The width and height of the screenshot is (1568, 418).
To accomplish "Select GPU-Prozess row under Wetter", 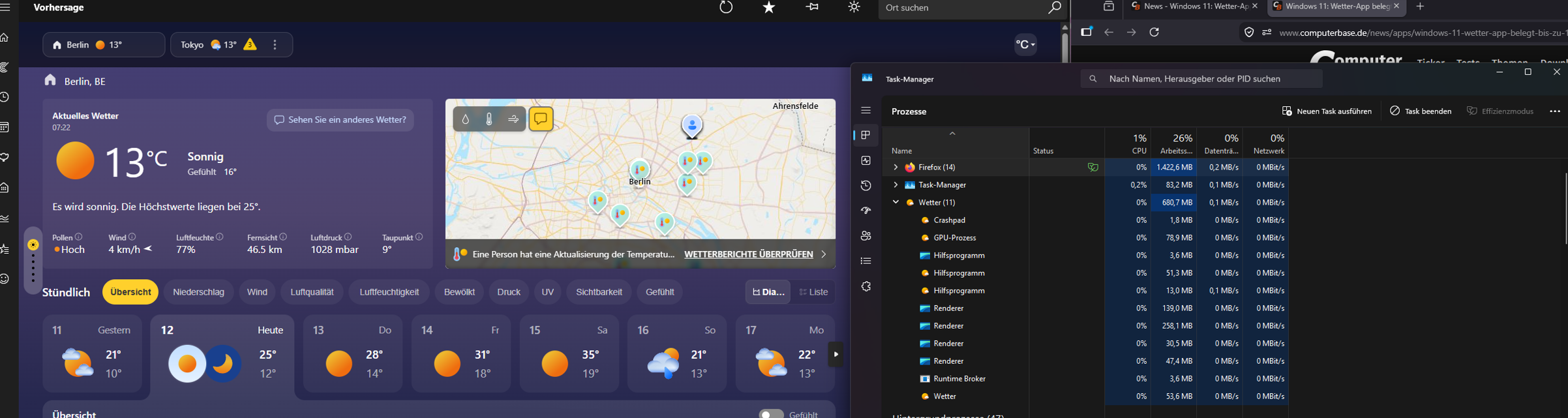I will click(1085, 238).
